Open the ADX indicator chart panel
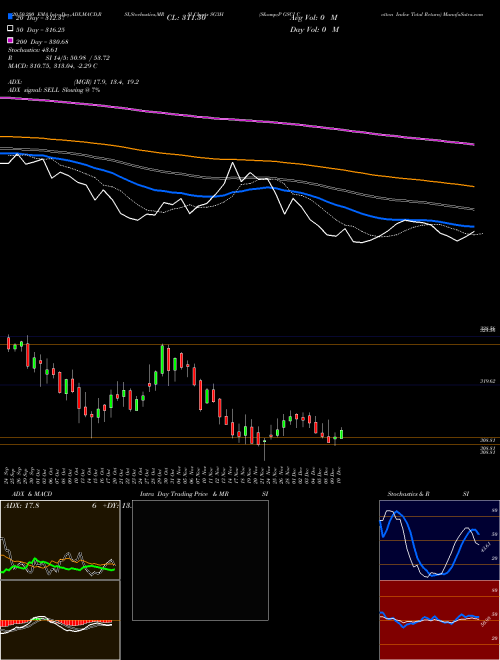This screenshot has height=660, width=500. tap(60, 540)
